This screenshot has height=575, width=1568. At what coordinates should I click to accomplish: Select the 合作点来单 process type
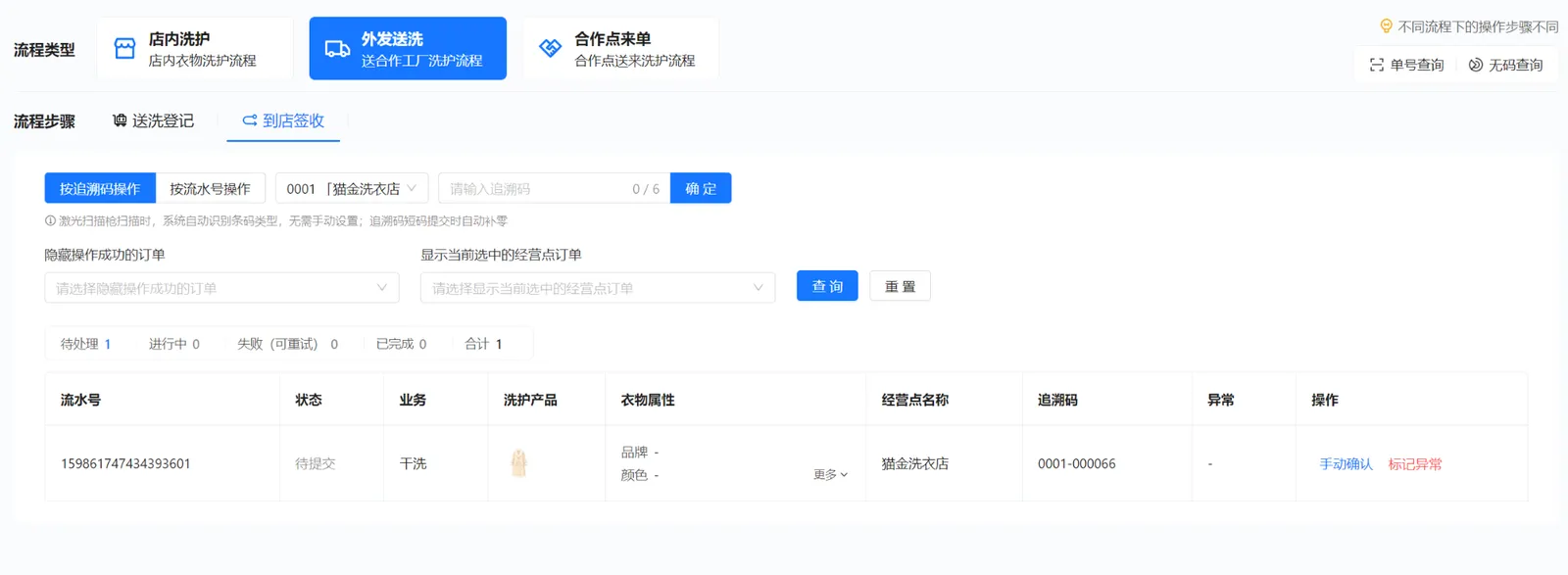click(620, 48)
